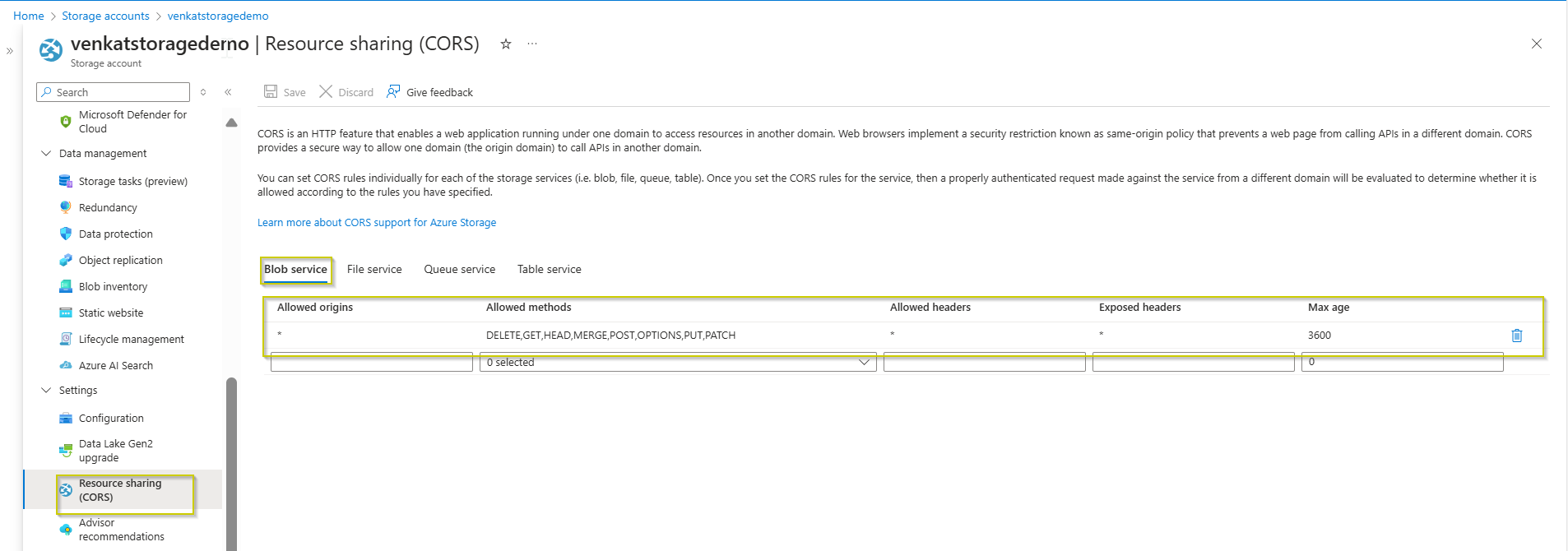Image resolution: width=1568 pixels, height=551 pixels.
Task: Open Configuration menu item
Action: click(x=111, y=418)
